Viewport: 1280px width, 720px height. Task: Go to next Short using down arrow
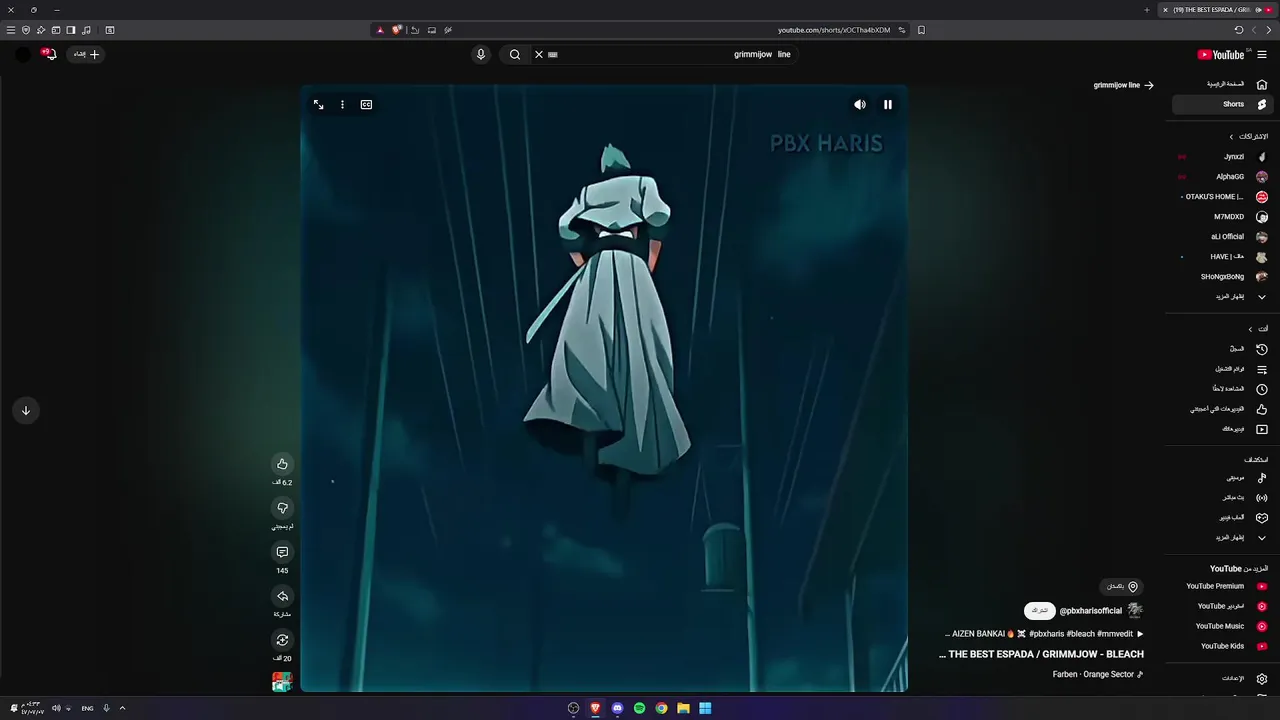pos(26,410)
